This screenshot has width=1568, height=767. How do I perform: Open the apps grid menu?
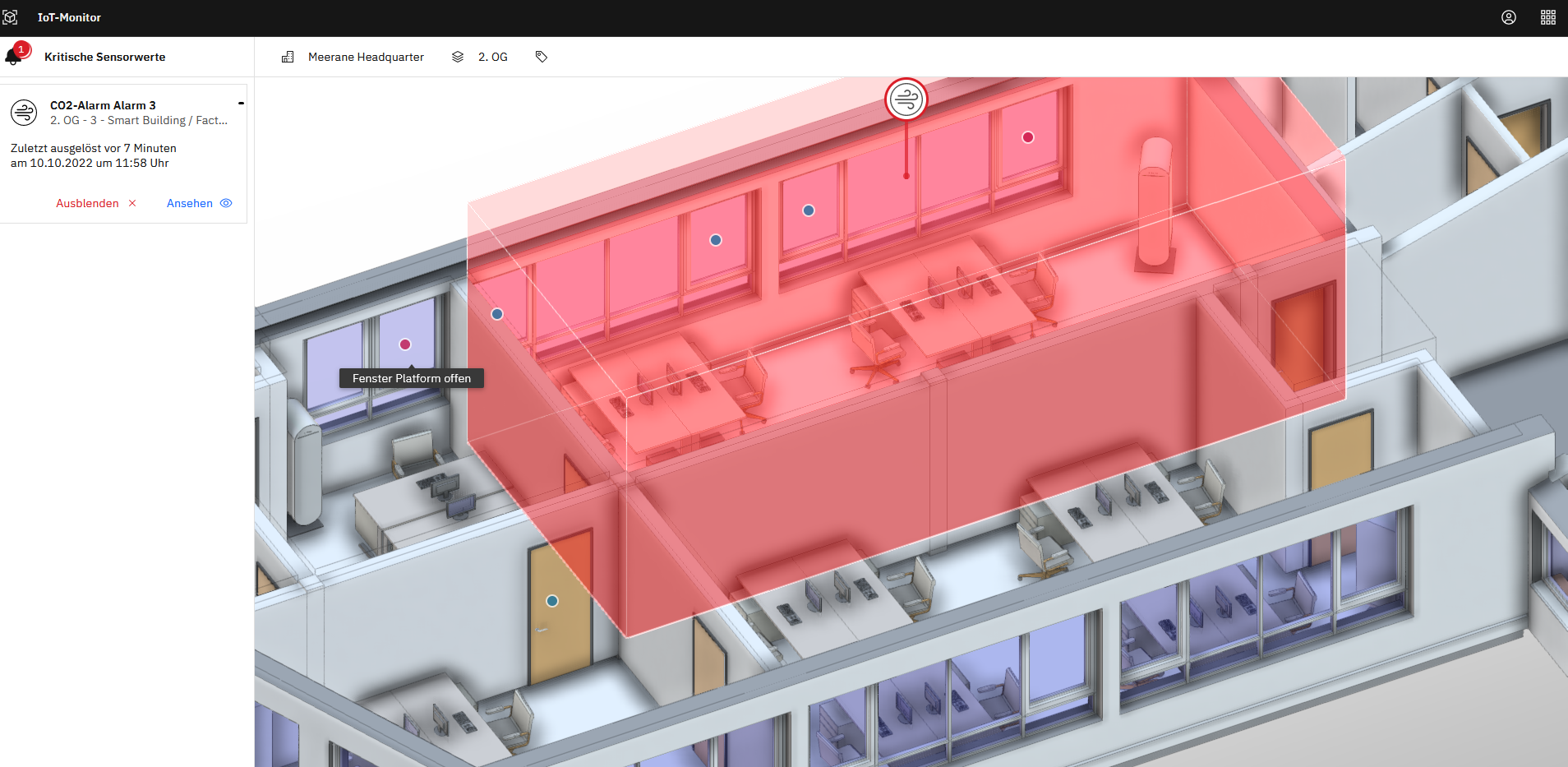pyautogui.click(x=1548, y=17)
